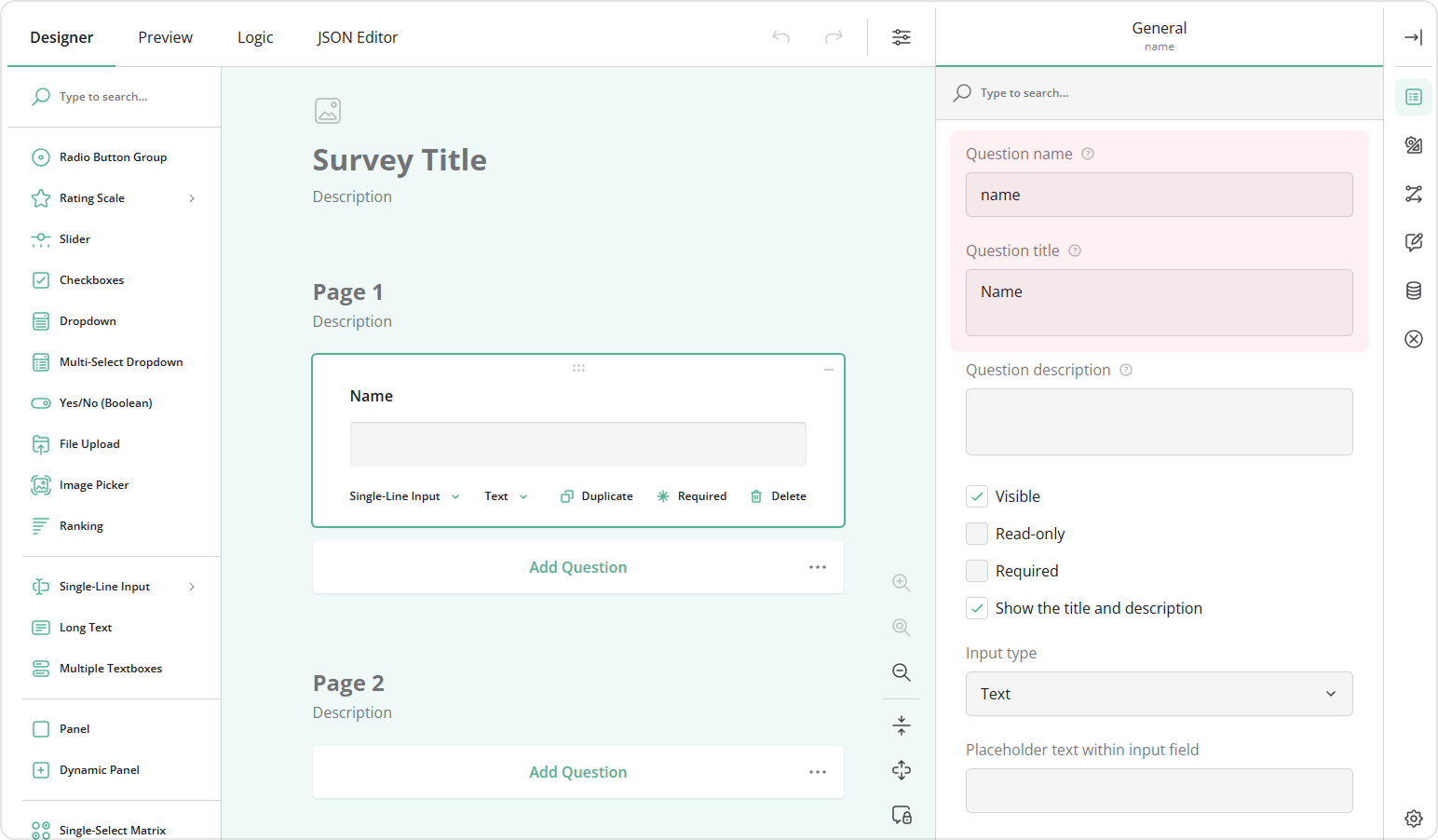Screen dimensions: 1438x840
Task: Zoom into the survey canvas with the plus magnifier
Action: (901, 582)
